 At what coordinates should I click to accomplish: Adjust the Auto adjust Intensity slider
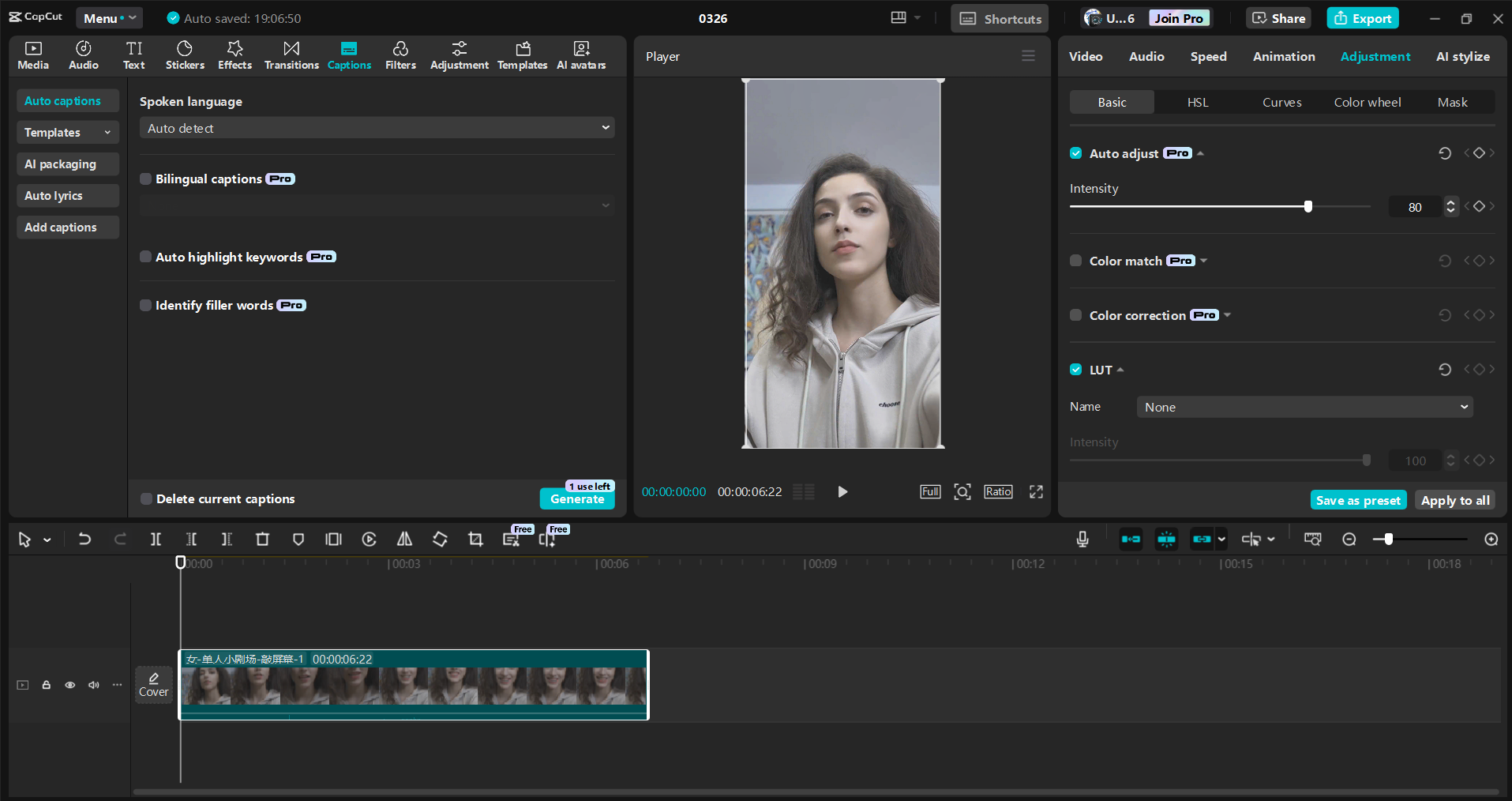(1308, 206)
